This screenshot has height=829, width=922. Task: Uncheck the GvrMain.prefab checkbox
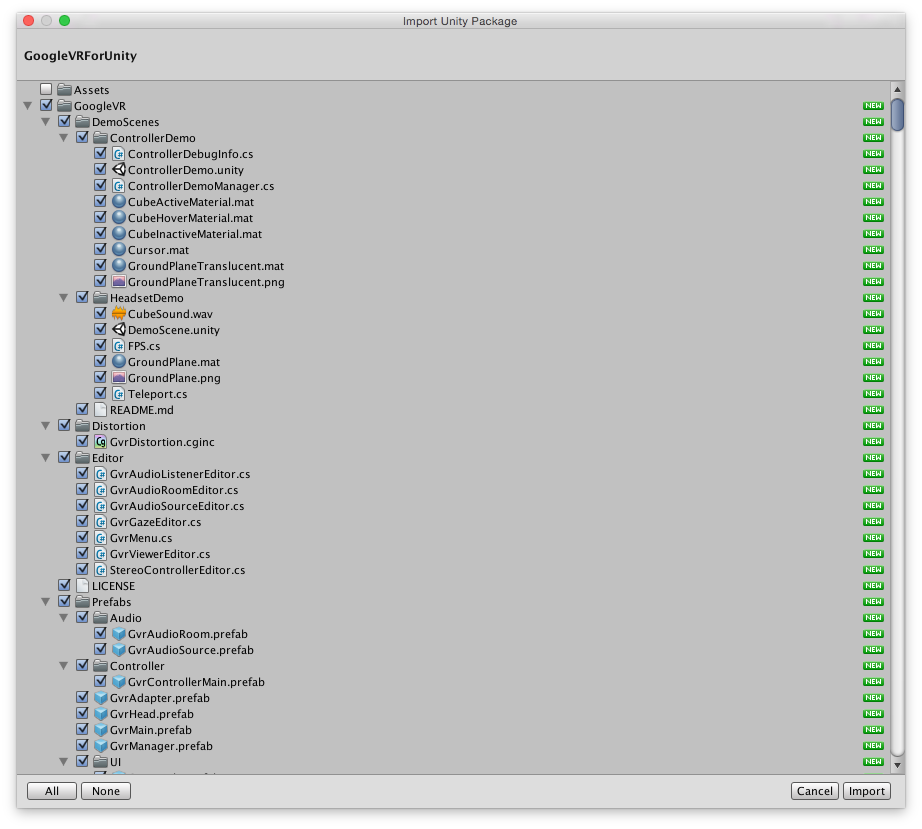click(82, 729)
